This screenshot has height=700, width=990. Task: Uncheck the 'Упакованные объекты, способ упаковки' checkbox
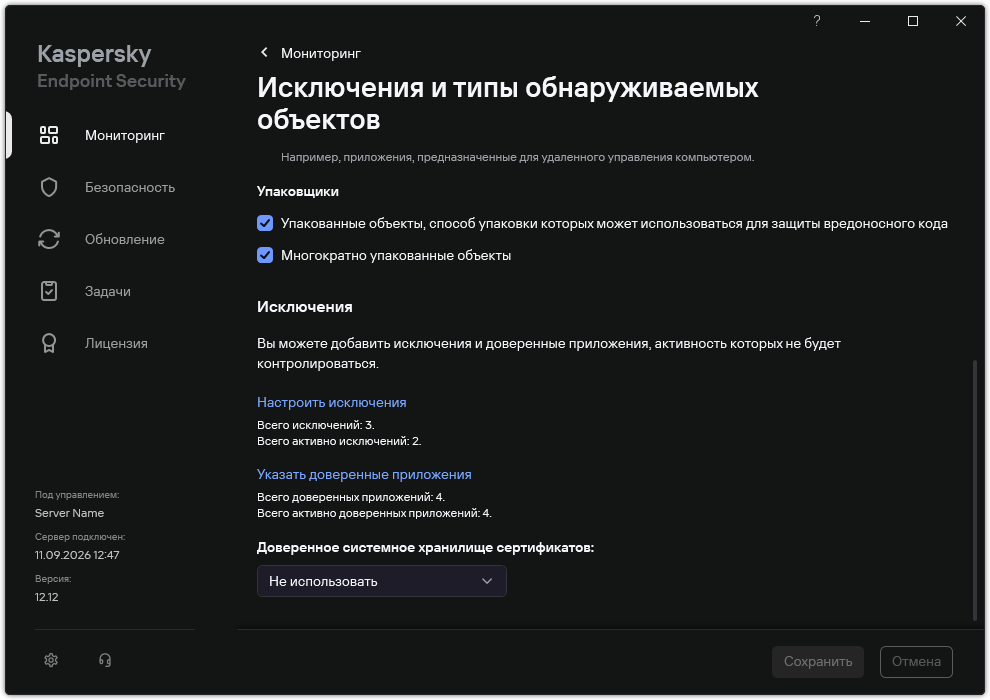click(265, 223)
